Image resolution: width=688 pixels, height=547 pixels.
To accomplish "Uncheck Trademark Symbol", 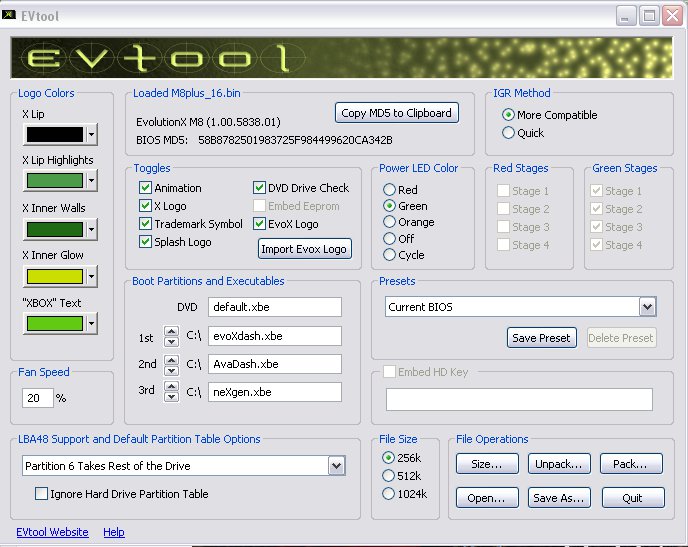I will coord(145,224).
